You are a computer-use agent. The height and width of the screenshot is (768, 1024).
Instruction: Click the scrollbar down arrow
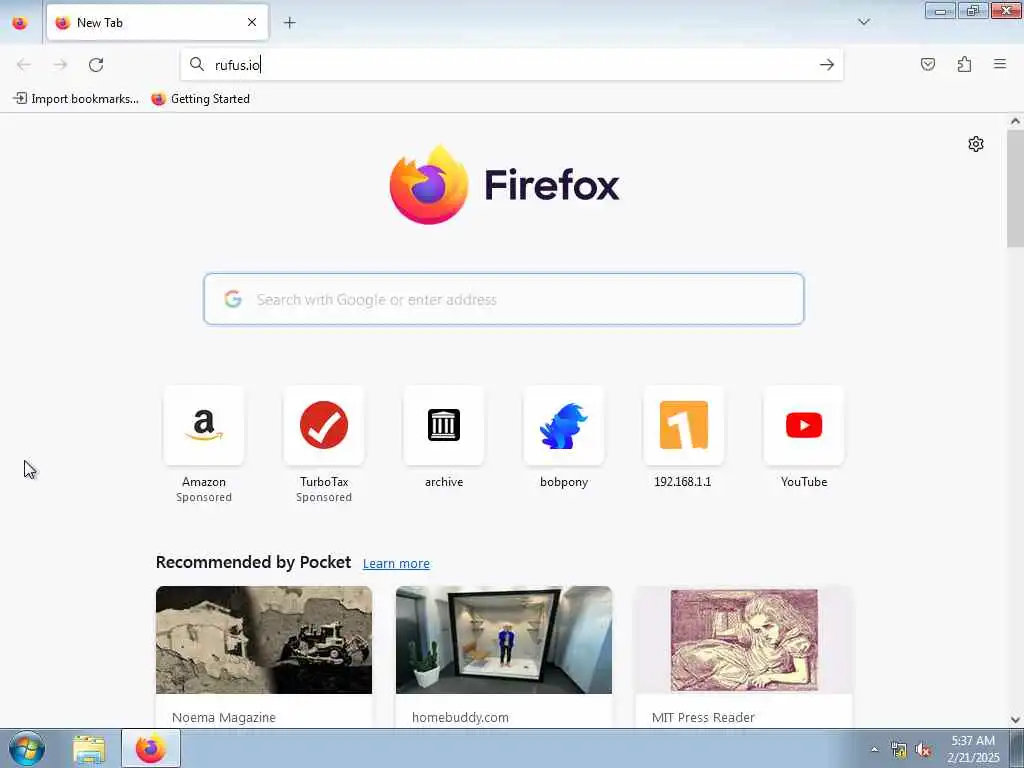tap(1015, 720)
